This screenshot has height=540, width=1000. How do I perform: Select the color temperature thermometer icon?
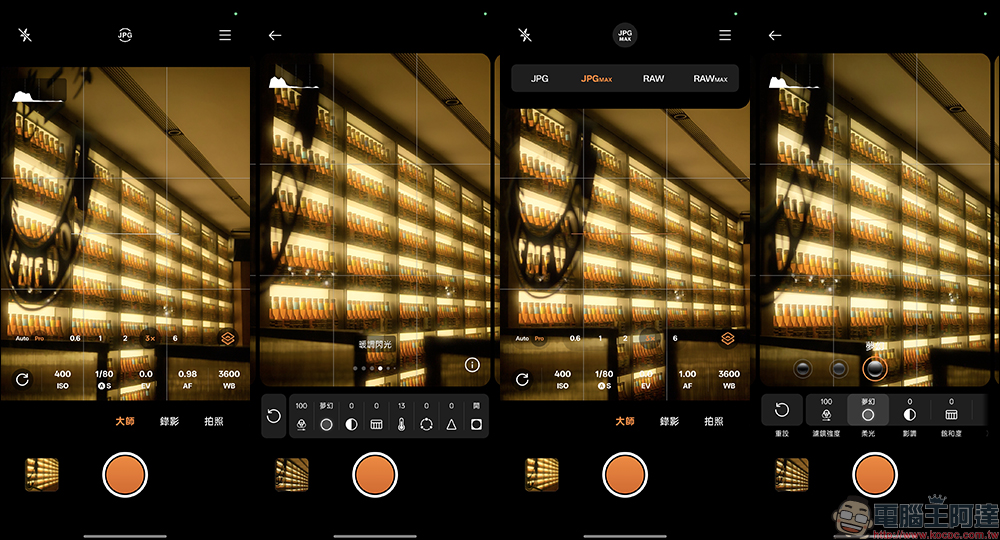(x=401, y=424)
